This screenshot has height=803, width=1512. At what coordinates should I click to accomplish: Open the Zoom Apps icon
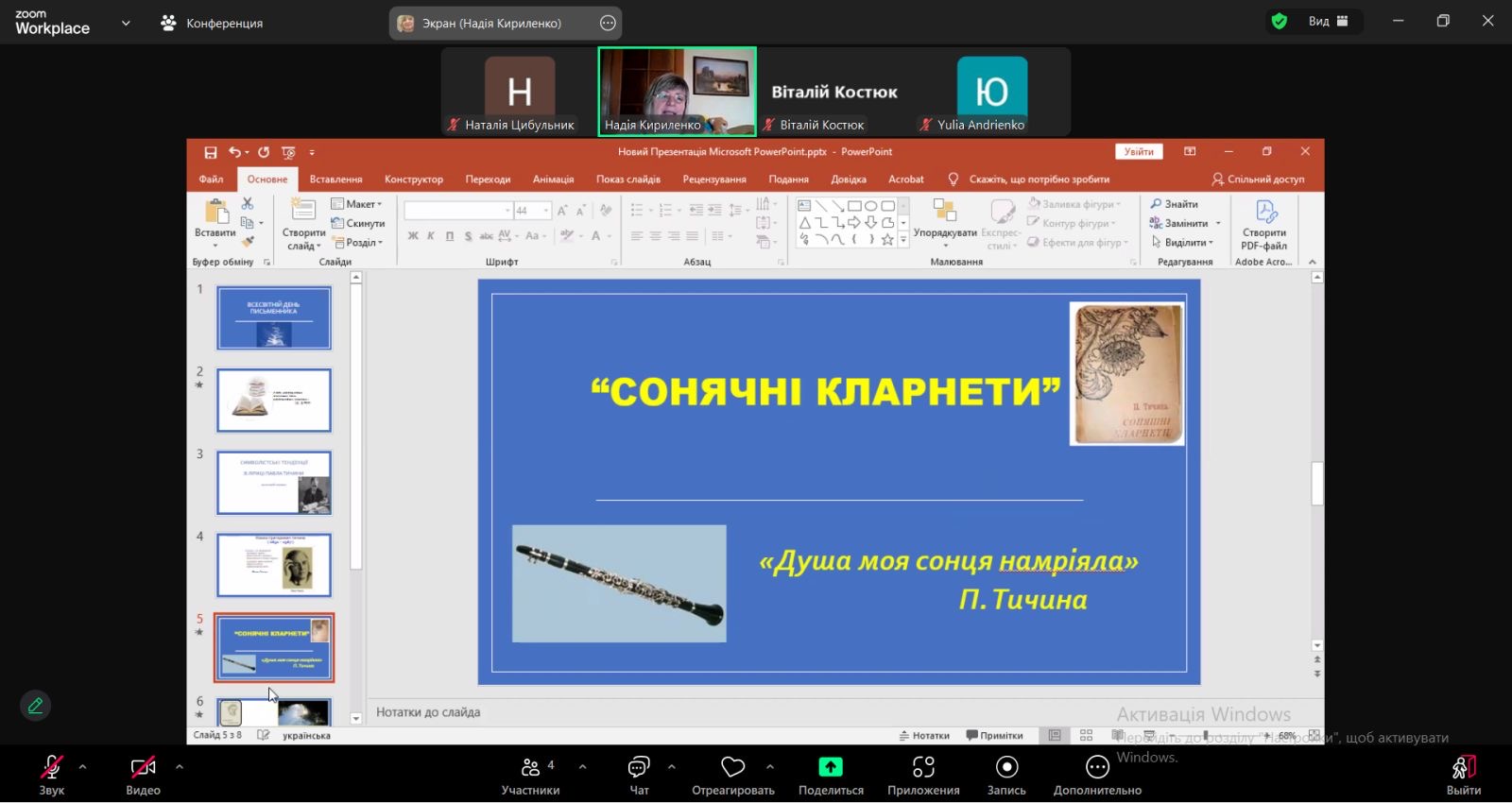(x=923, y=768)
